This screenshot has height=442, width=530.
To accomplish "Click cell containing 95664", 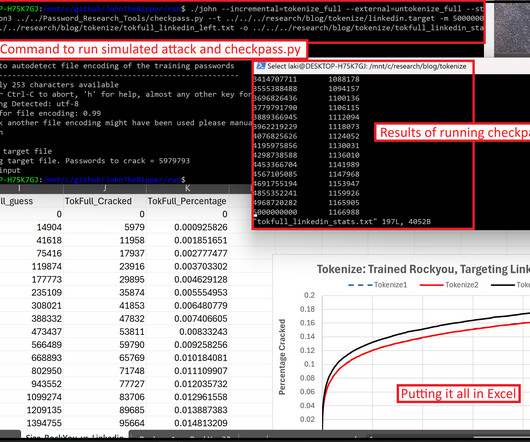I will pos(105,423).
